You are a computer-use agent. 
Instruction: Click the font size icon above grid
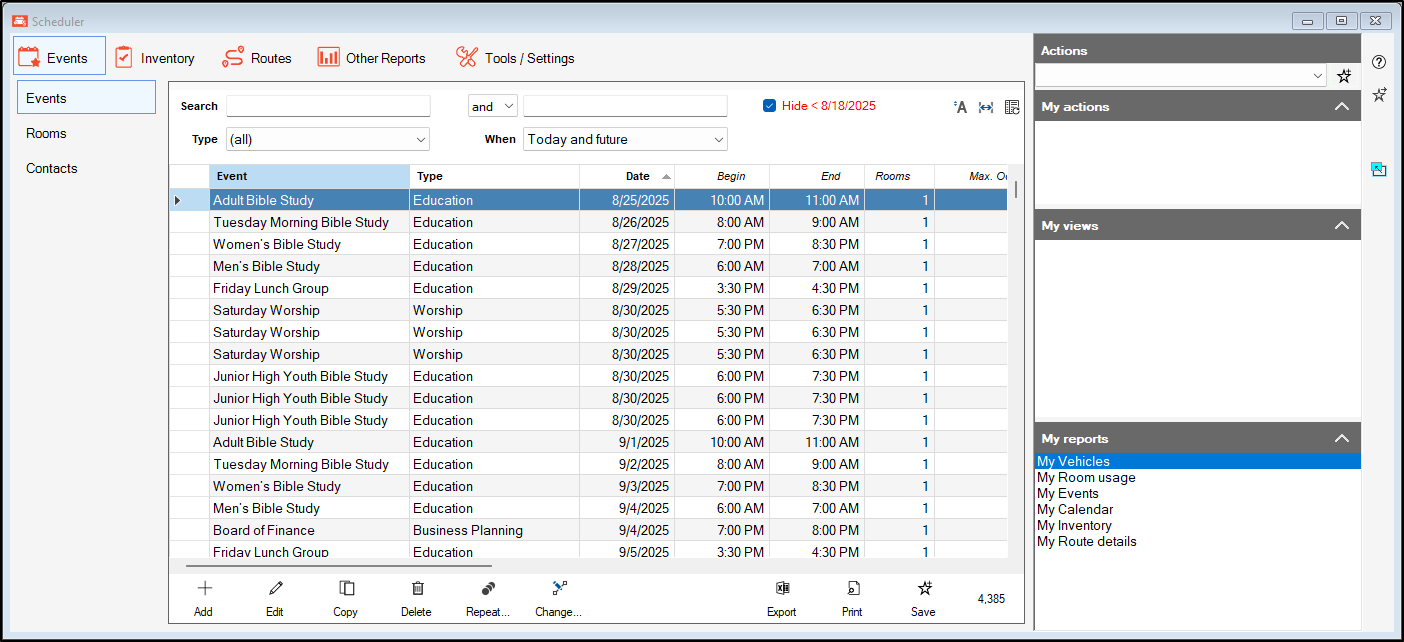[x=960, y=107]
